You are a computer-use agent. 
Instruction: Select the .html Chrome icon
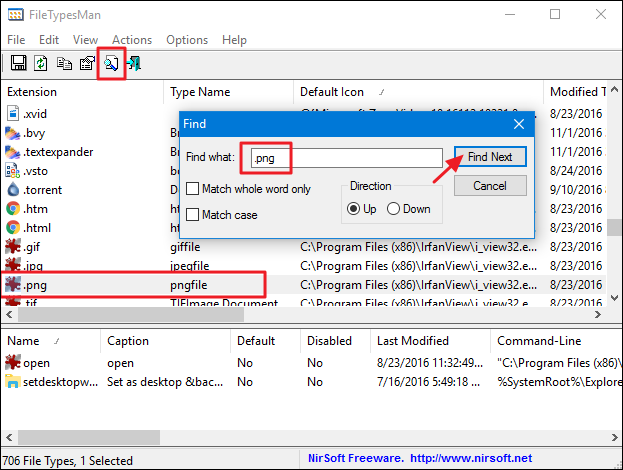(13, 228)
